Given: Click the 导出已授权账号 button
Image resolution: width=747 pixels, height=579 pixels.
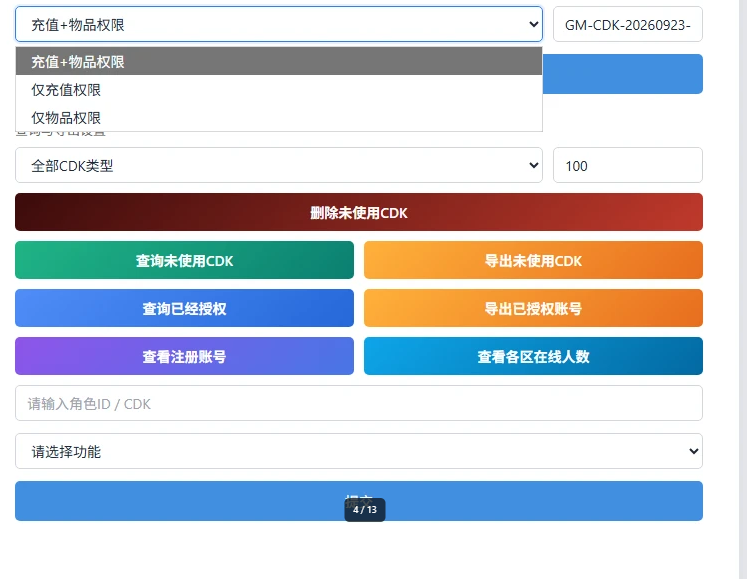Looking at the screenshot, I should tap(533, 308).
